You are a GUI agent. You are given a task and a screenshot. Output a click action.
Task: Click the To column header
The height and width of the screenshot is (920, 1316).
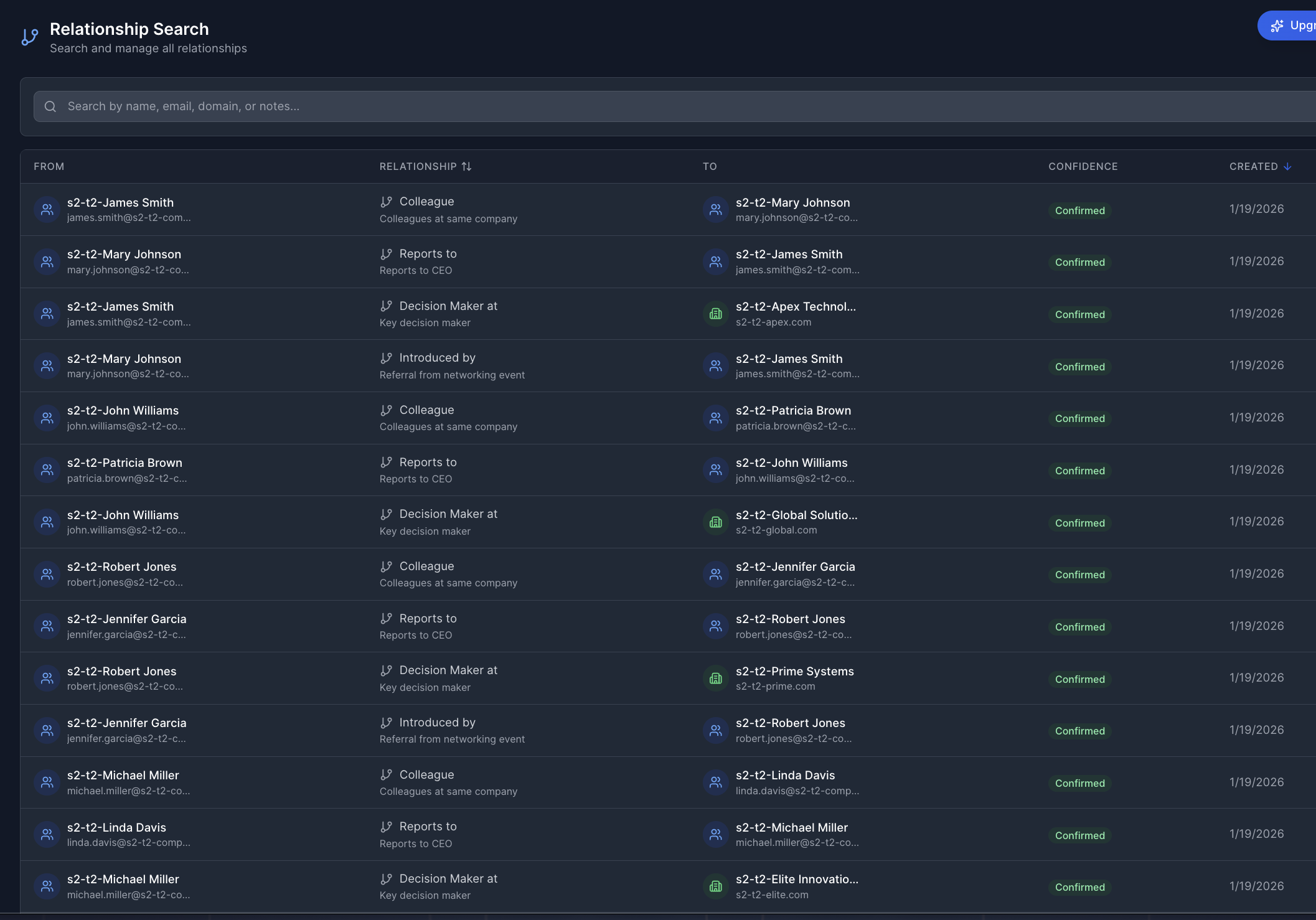(710, 166)
